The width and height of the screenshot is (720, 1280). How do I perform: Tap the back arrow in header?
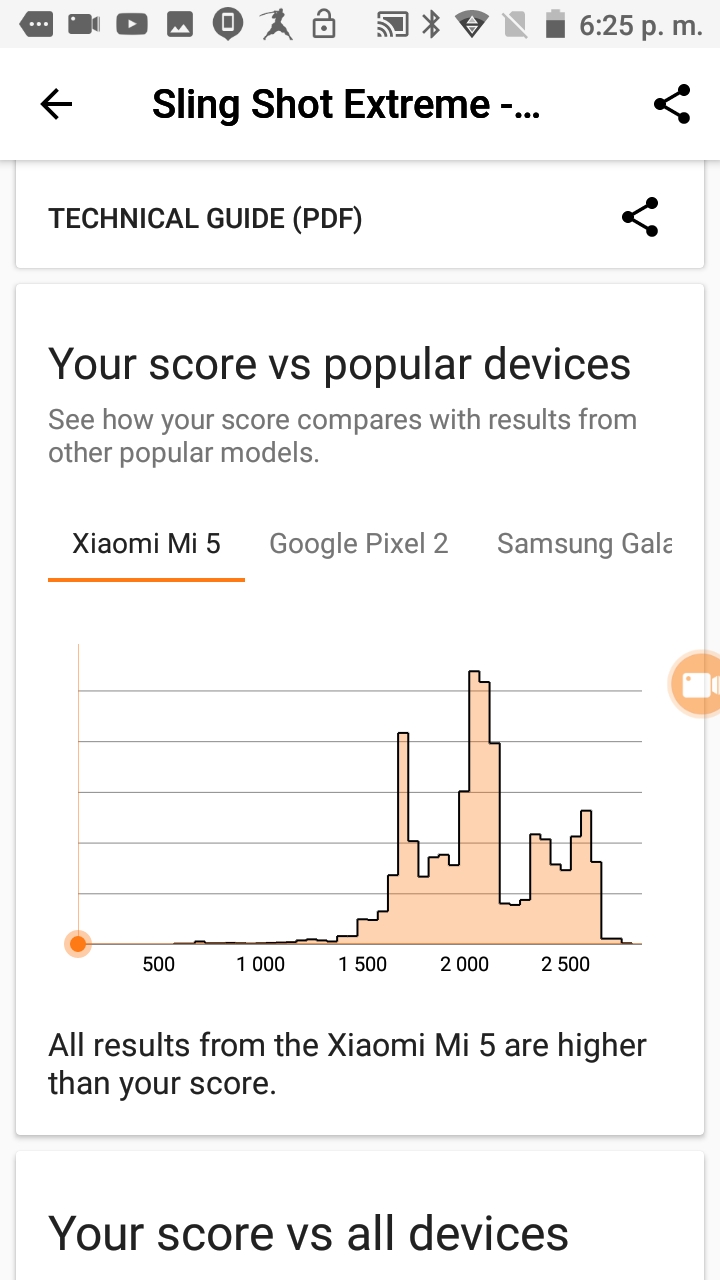[56, 104]
